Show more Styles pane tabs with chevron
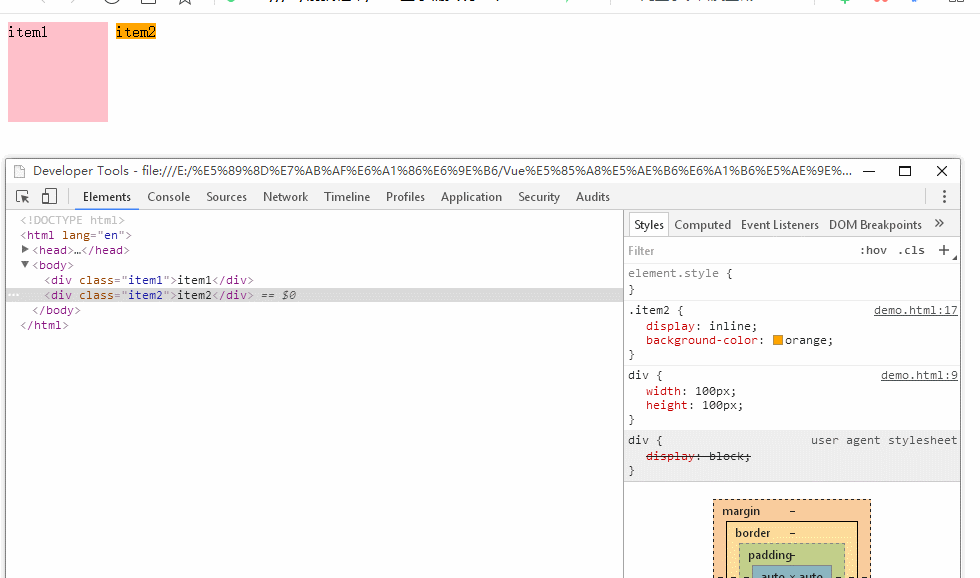This screenshot has width=980, height=578. click(x=939, y=224)
